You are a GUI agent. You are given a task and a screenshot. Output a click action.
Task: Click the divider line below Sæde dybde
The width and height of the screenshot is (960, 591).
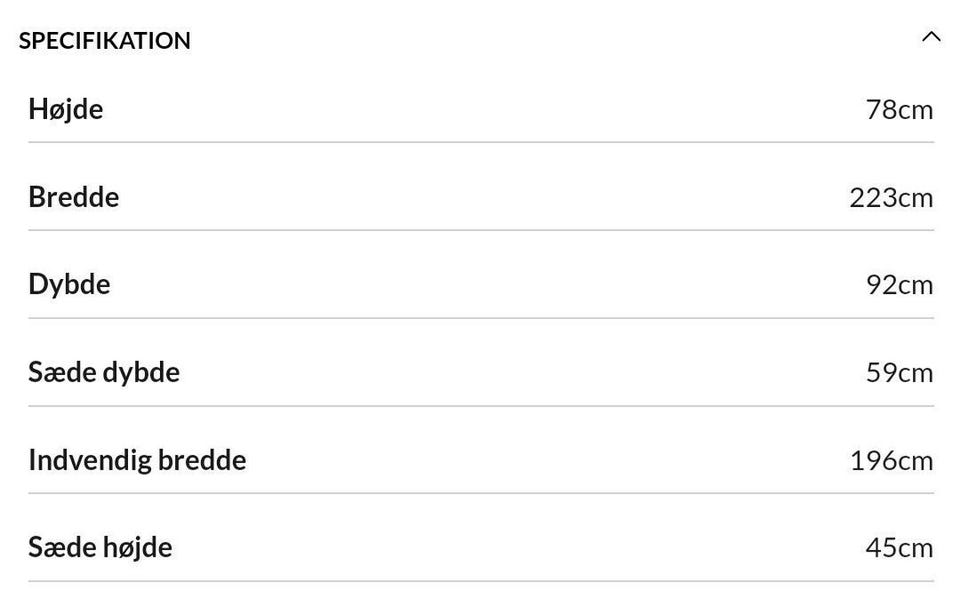point(481,406)
